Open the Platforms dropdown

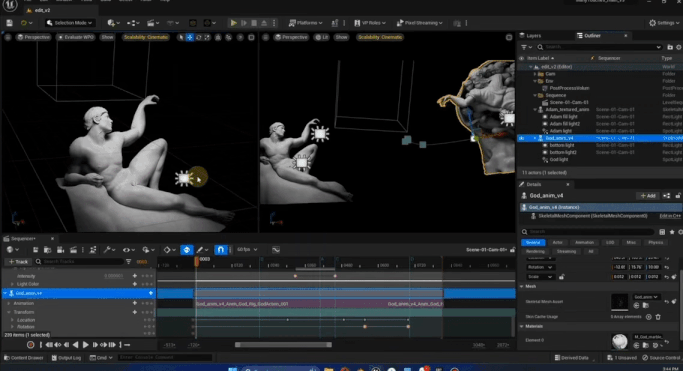pos(305,23)
